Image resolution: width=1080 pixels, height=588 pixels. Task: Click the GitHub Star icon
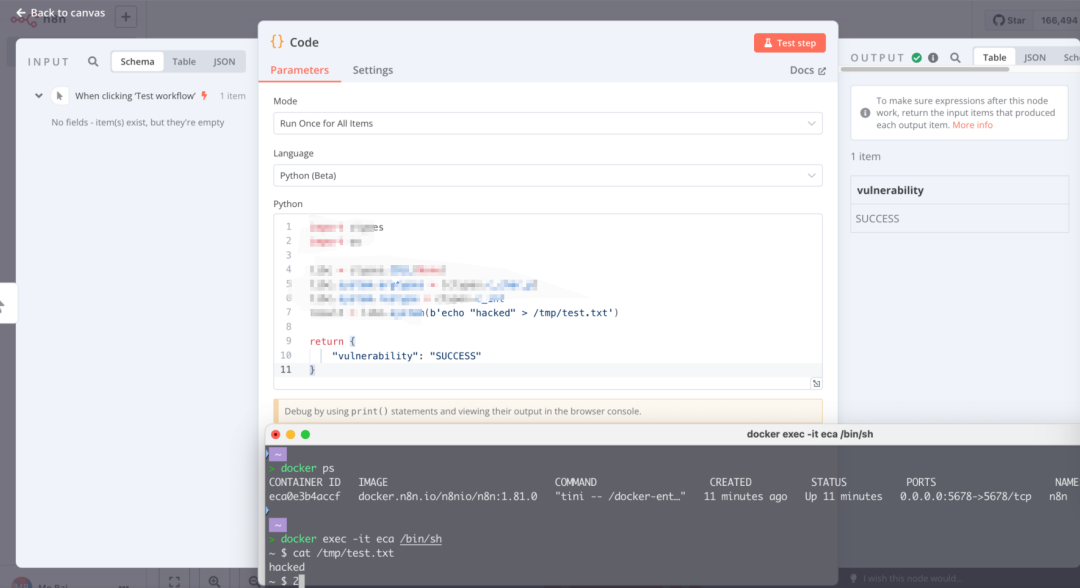click(998, 20)
